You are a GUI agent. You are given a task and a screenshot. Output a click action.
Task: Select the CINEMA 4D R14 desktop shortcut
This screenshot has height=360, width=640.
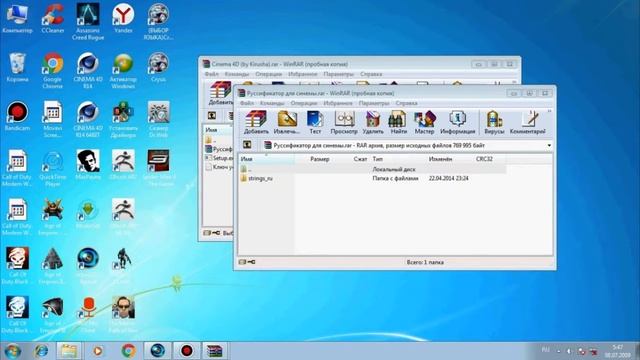click(x=88, y=71)
